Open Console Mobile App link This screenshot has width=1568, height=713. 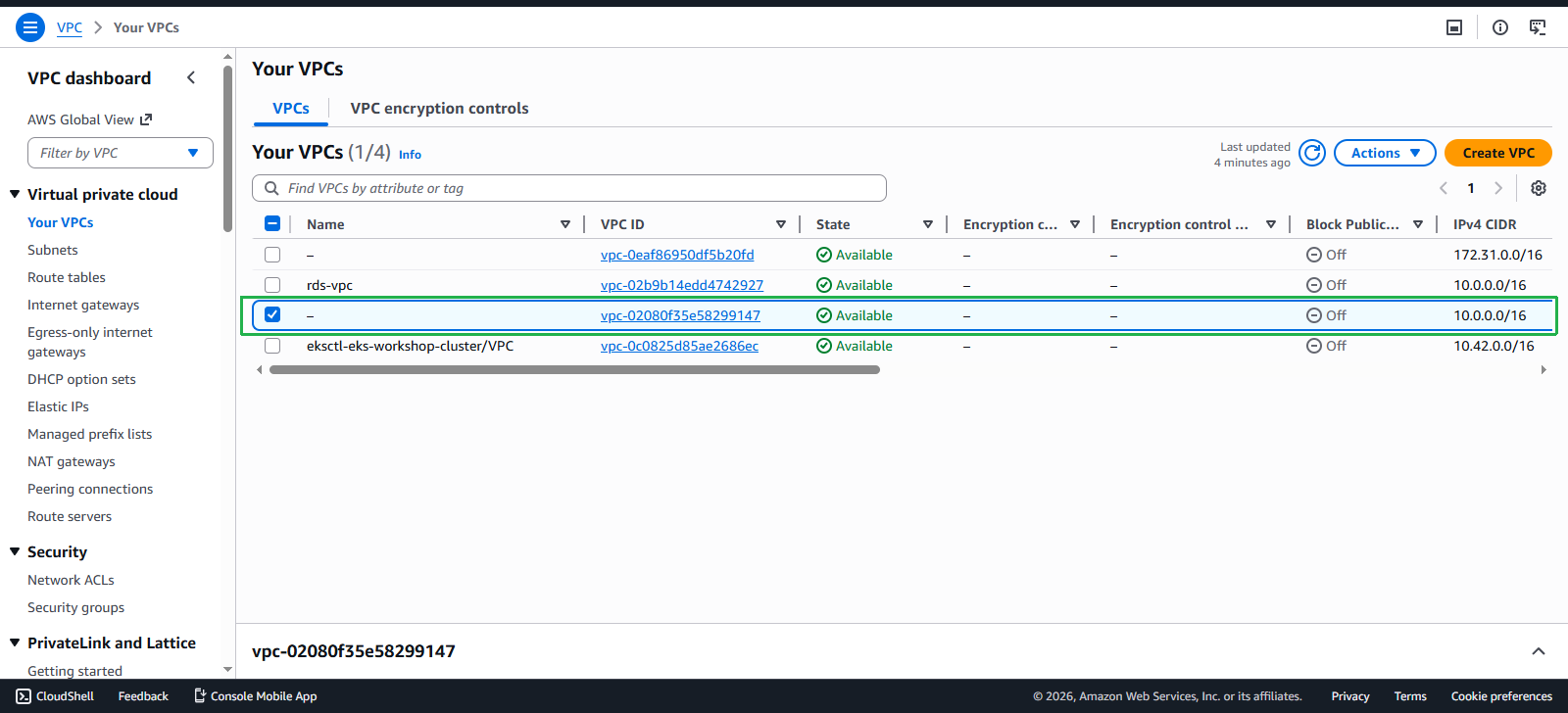click(255, 696)
